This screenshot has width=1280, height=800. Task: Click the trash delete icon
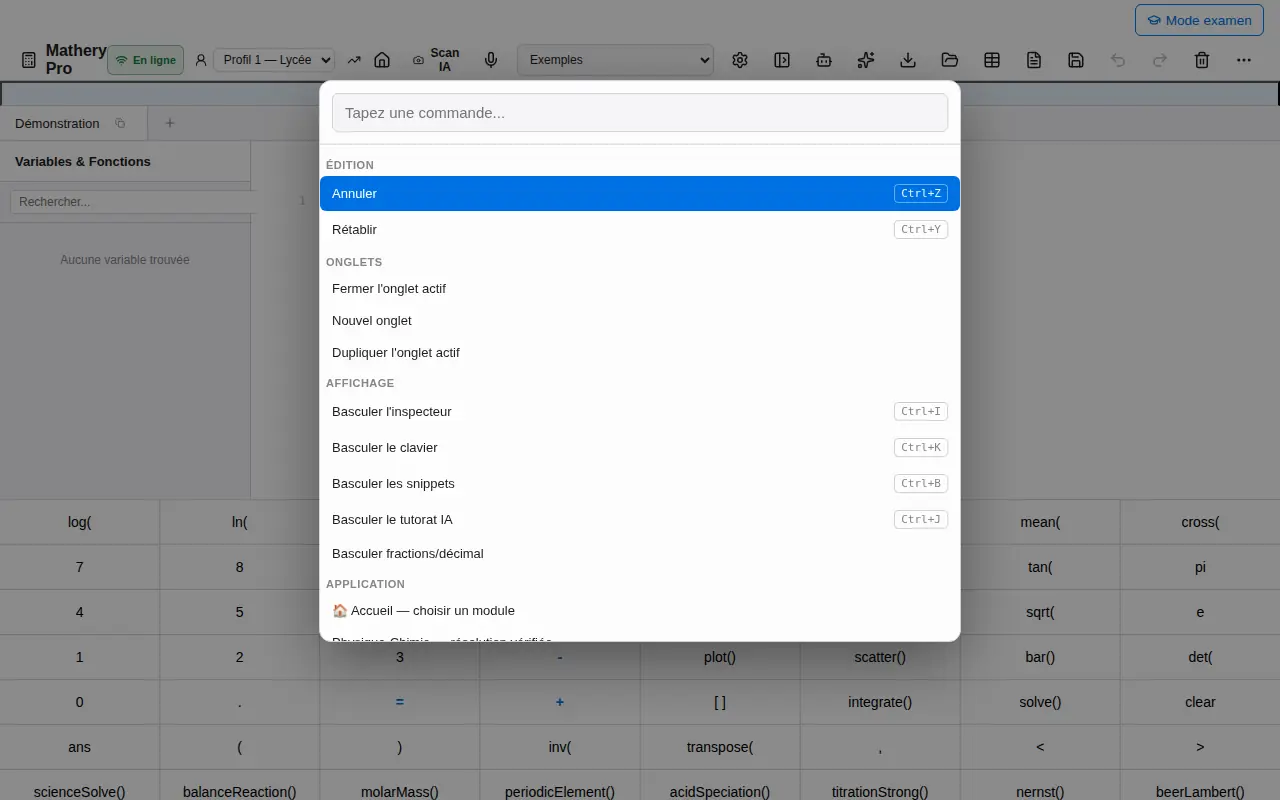coord(1202,60)
